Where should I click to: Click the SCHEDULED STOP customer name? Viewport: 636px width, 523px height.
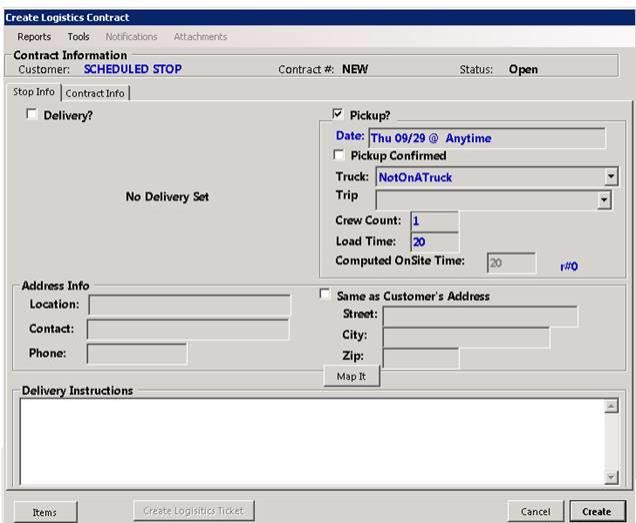coord(133,69)
